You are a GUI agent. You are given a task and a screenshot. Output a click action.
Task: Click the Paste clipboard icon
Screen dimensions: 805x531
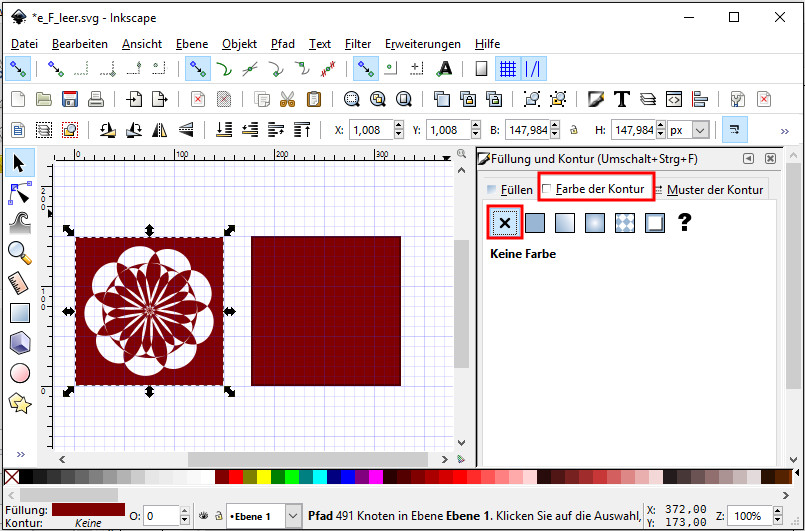coord(313,99)
